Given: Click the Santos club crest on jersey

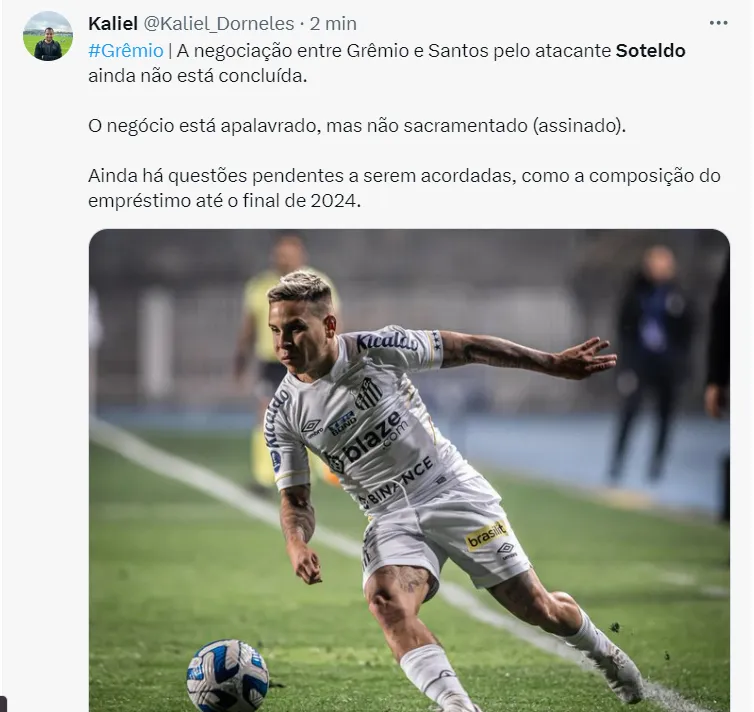Looking at the screenshot, I should click(369, 393).
